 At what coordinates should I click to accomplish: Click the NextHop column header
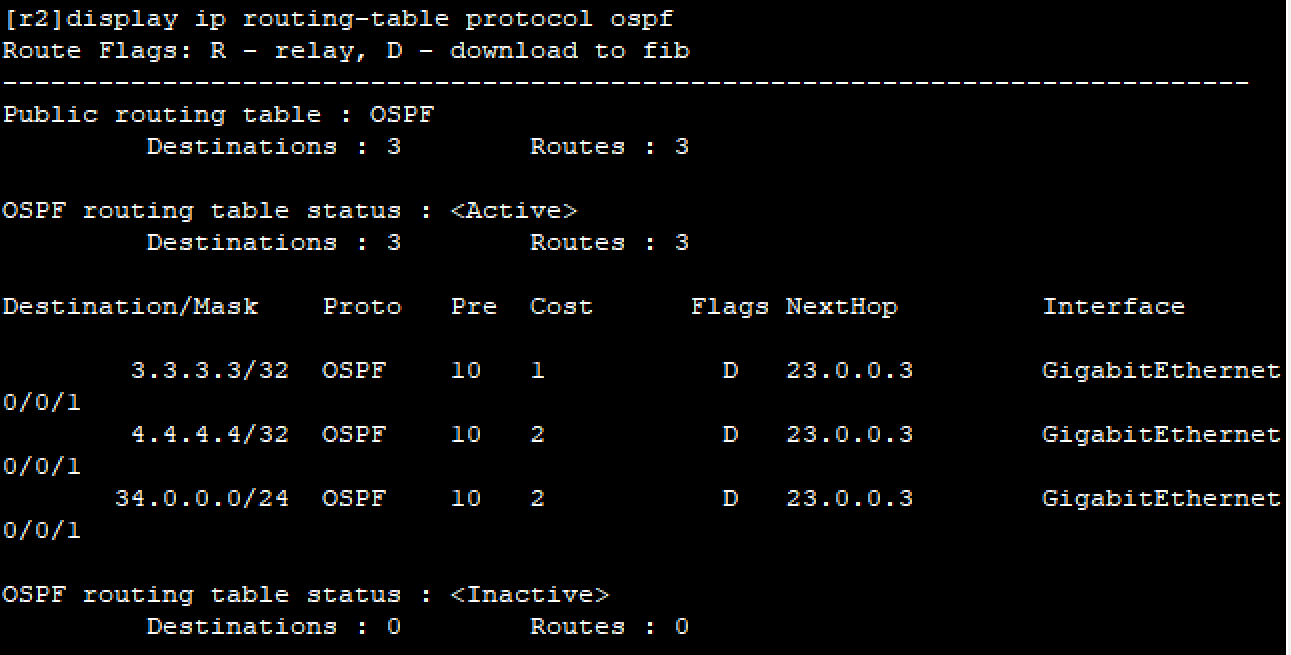click(x=842, y=307)
